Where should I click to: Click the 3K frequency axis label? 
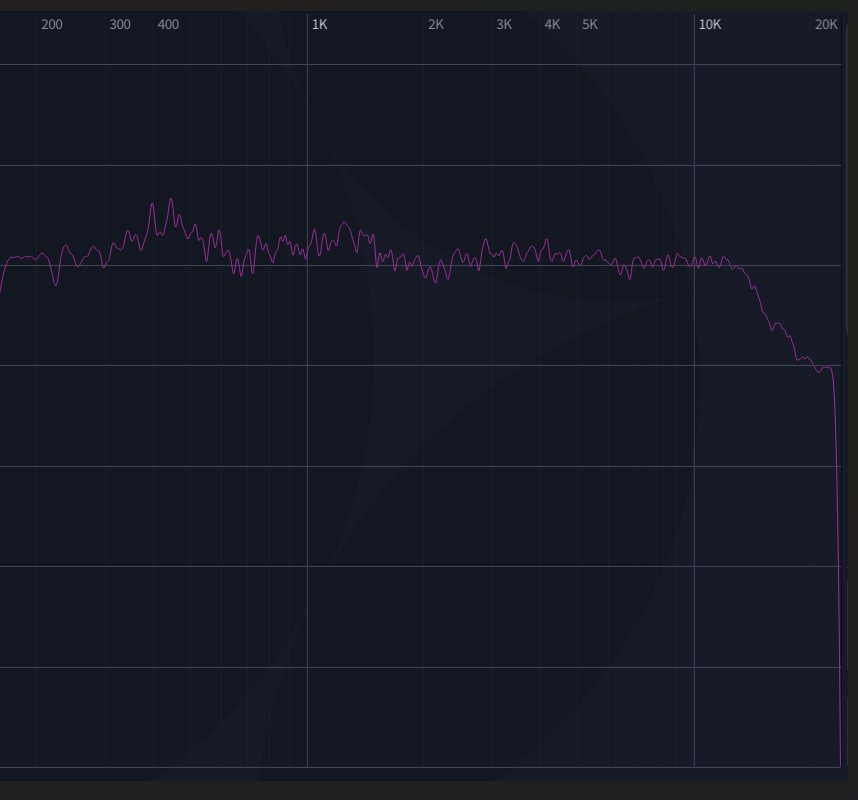point(504,25)
